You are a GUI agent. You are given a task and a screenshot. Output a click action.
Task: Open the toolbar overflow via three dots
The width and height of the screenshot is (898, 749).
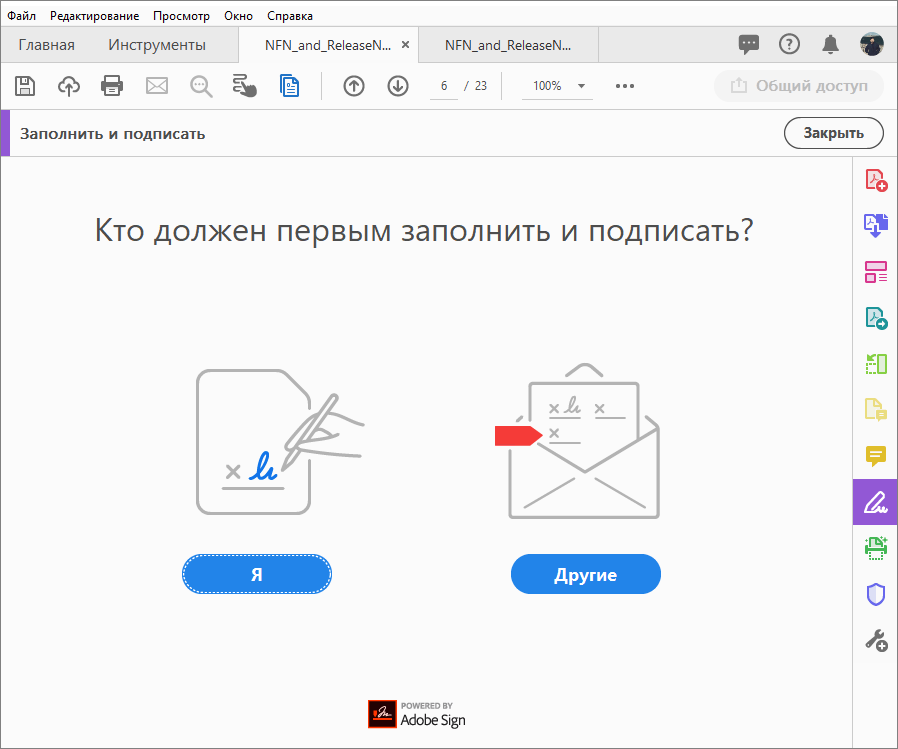point(625,86)
